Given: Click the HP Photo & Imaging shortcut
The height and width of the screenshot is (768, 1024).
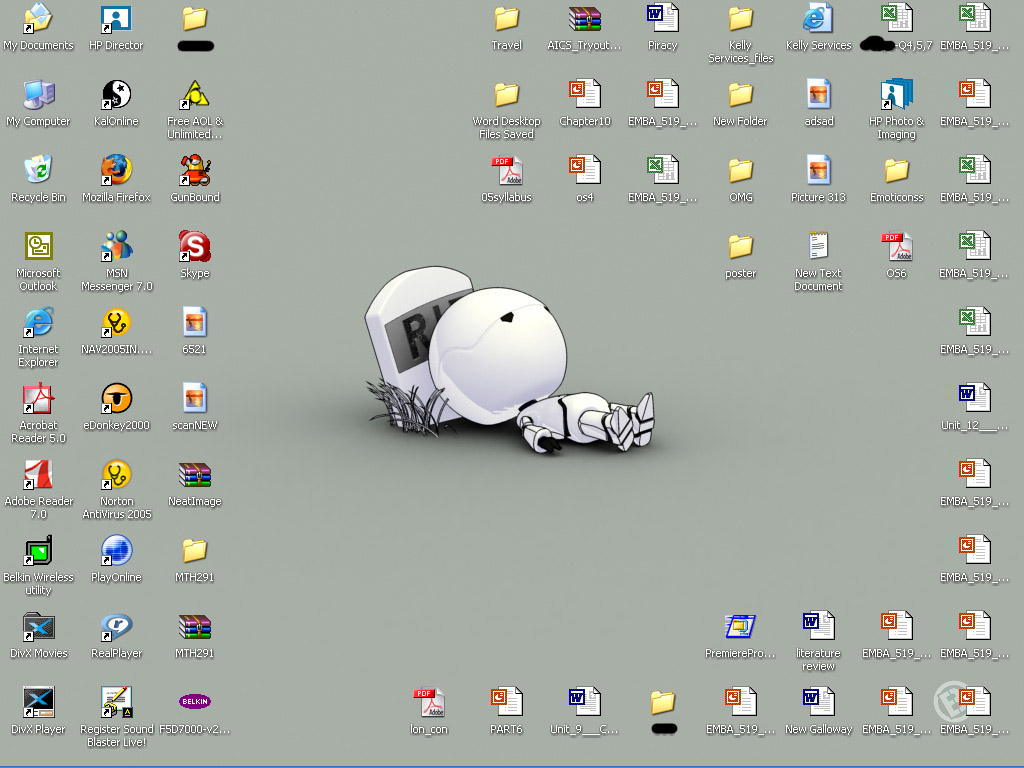Looking at the screenshot, I should [896, 95].
